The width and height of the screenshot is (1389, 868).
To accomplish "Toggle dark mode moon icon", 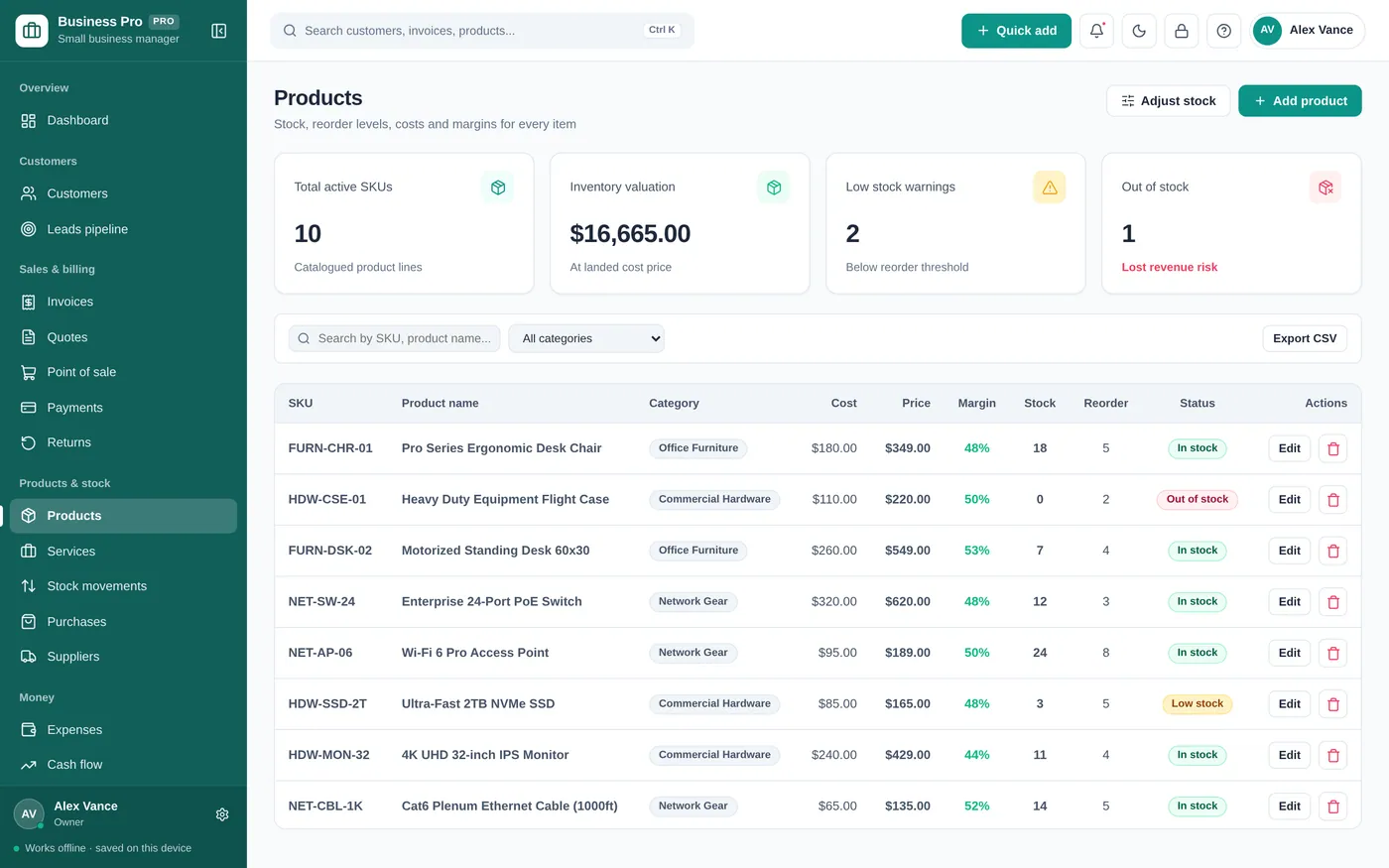I will [x=1139, y=31].
